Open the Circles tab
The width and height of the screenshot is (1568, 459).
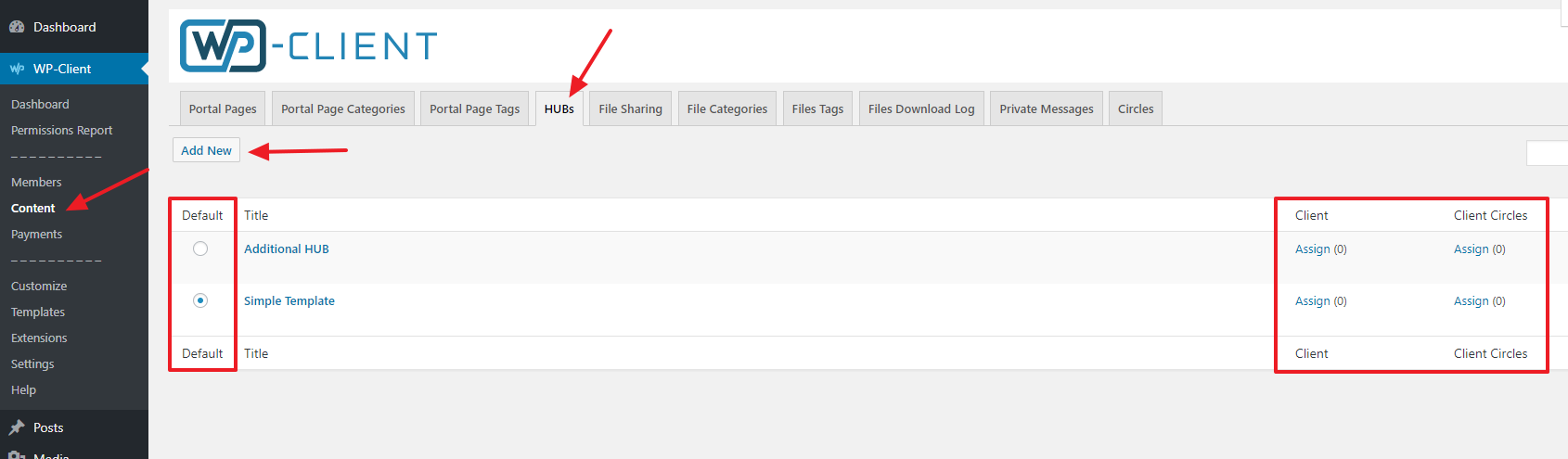[x=1136, y=108]
